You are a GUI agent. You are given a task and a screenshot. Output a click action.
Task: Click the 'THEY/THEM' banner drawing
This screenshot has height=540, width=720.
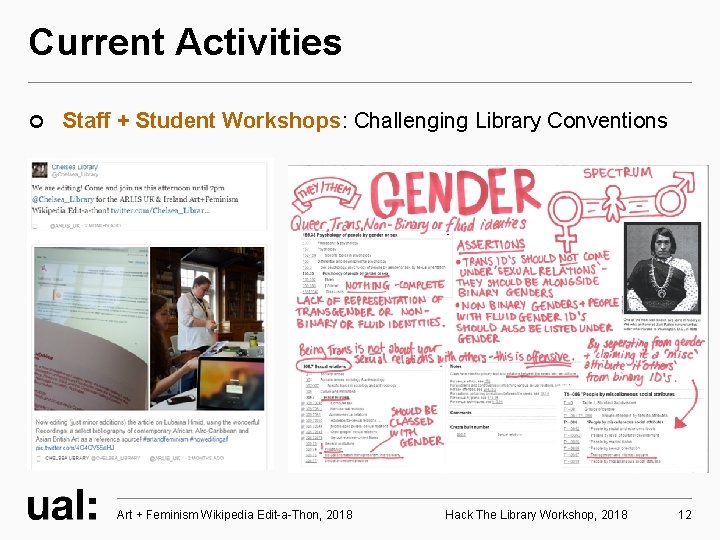click(326, 192)
